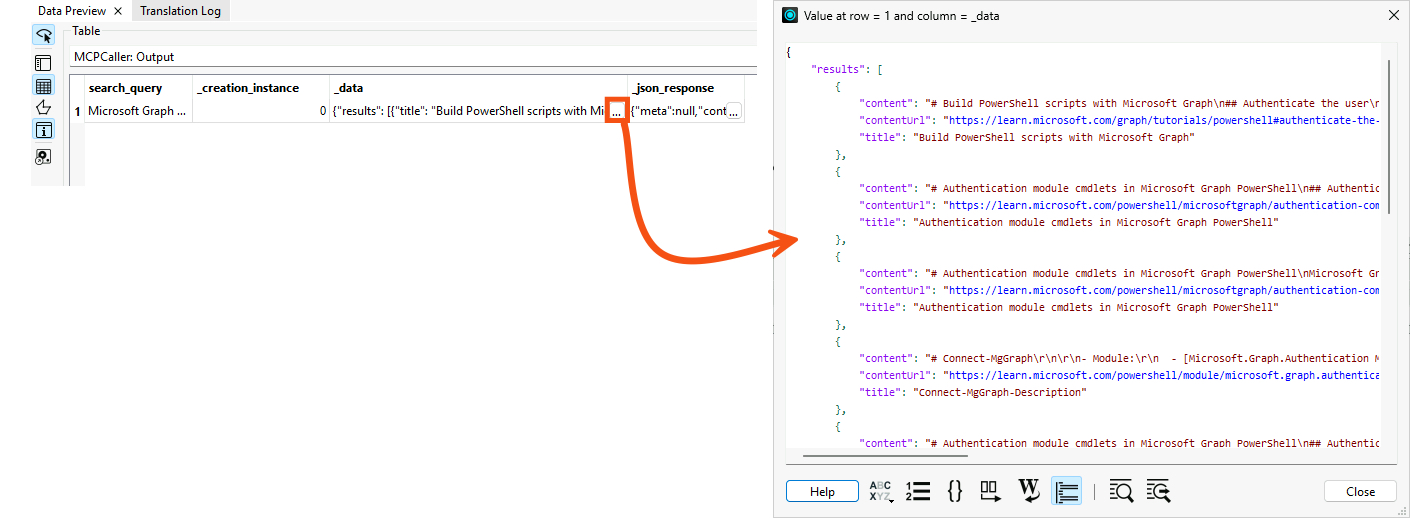Click the title "Build PowerShell scripts with Microsoft Graph"
This screenshot has width=1410, height=518.
click(1055, 137)
